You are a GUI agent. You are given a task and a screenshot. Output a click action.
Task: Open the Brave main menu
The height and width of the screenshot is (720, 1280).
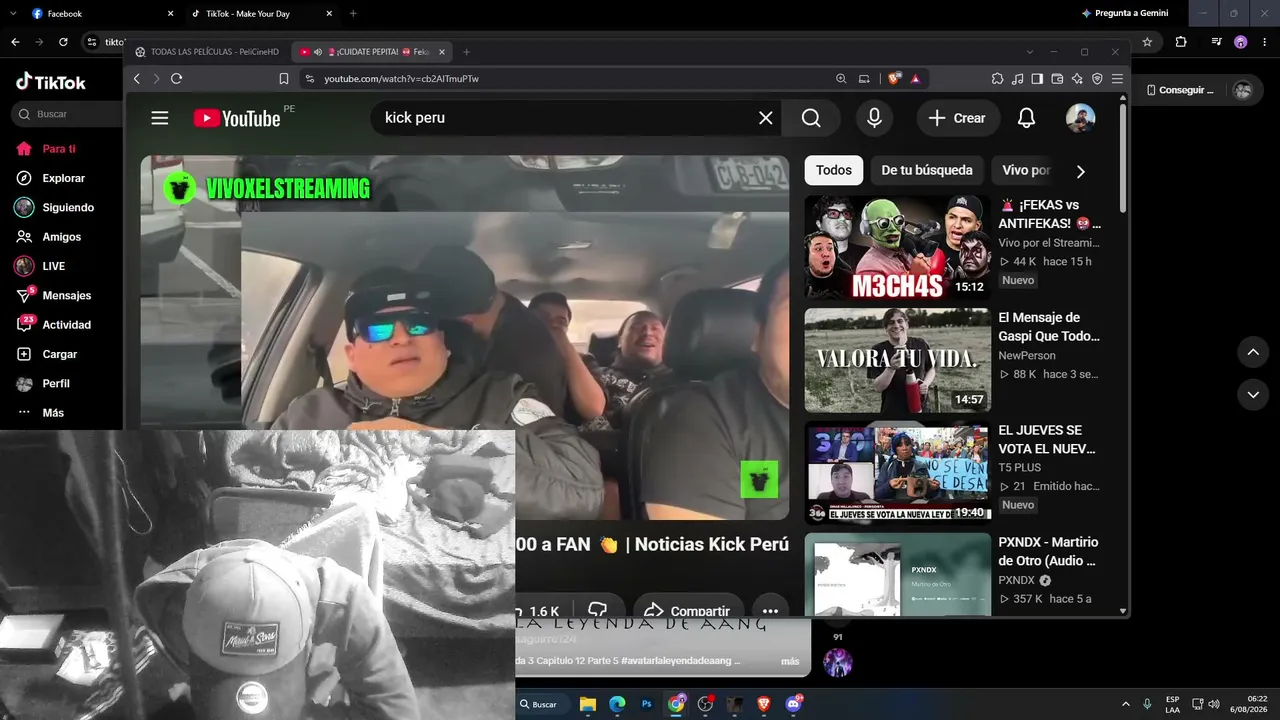(x=1117, y=78)
